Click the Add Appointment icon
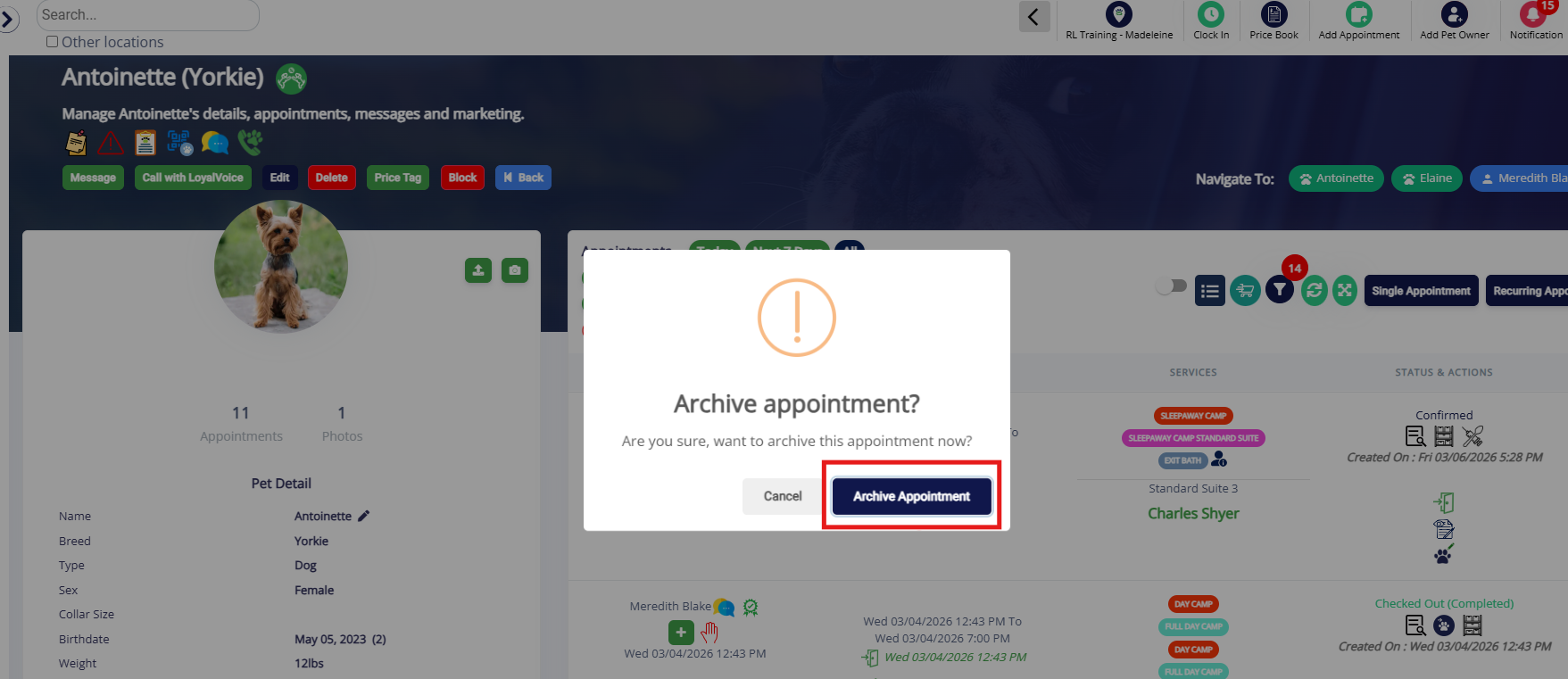The width and height of the screenshot is (1568, 679). (x=1358, y=14)
